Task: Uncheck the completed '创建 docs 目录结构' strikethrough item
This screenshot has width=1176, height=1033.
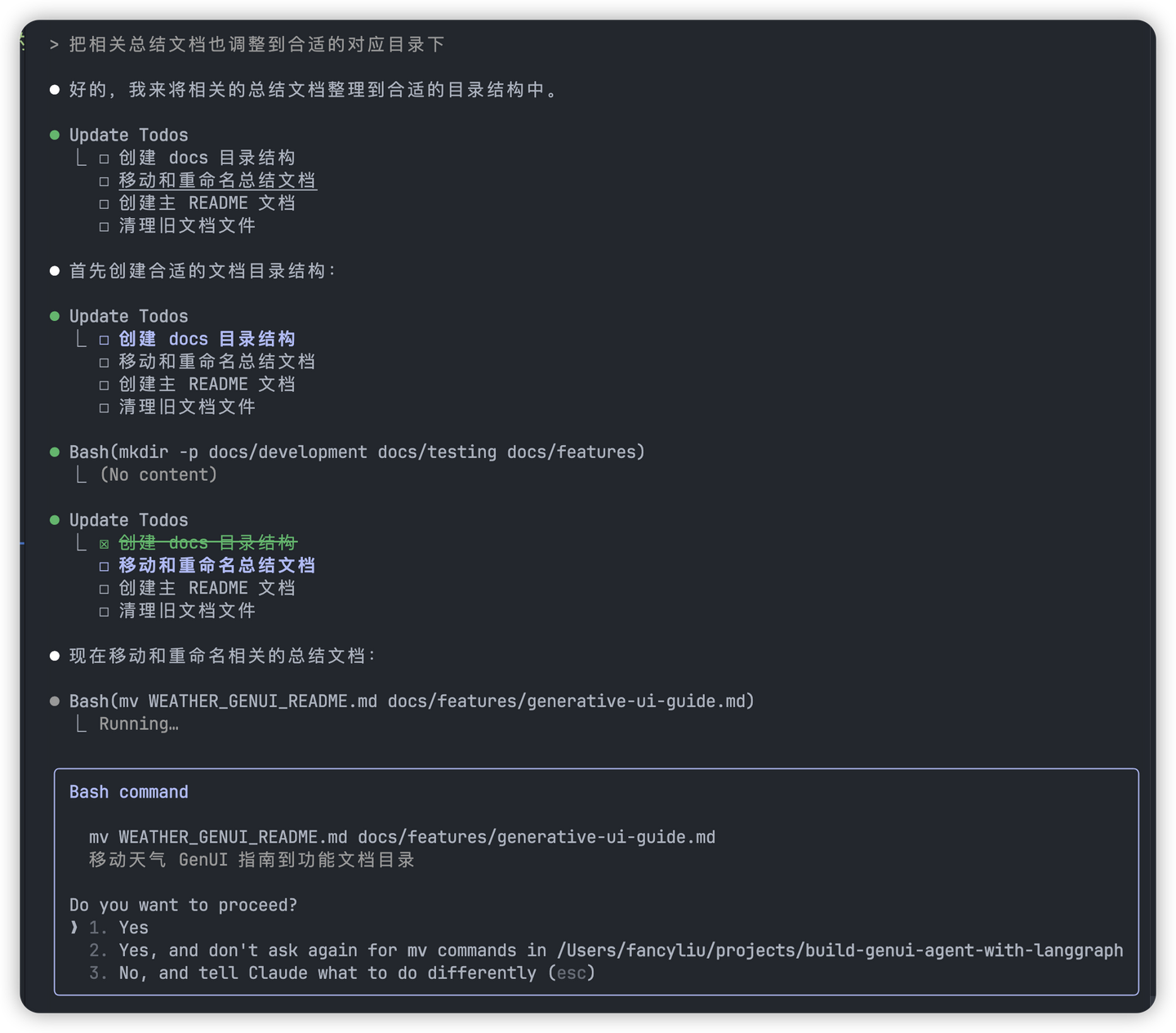Action: pyautogui.click(x=105, y=541)
